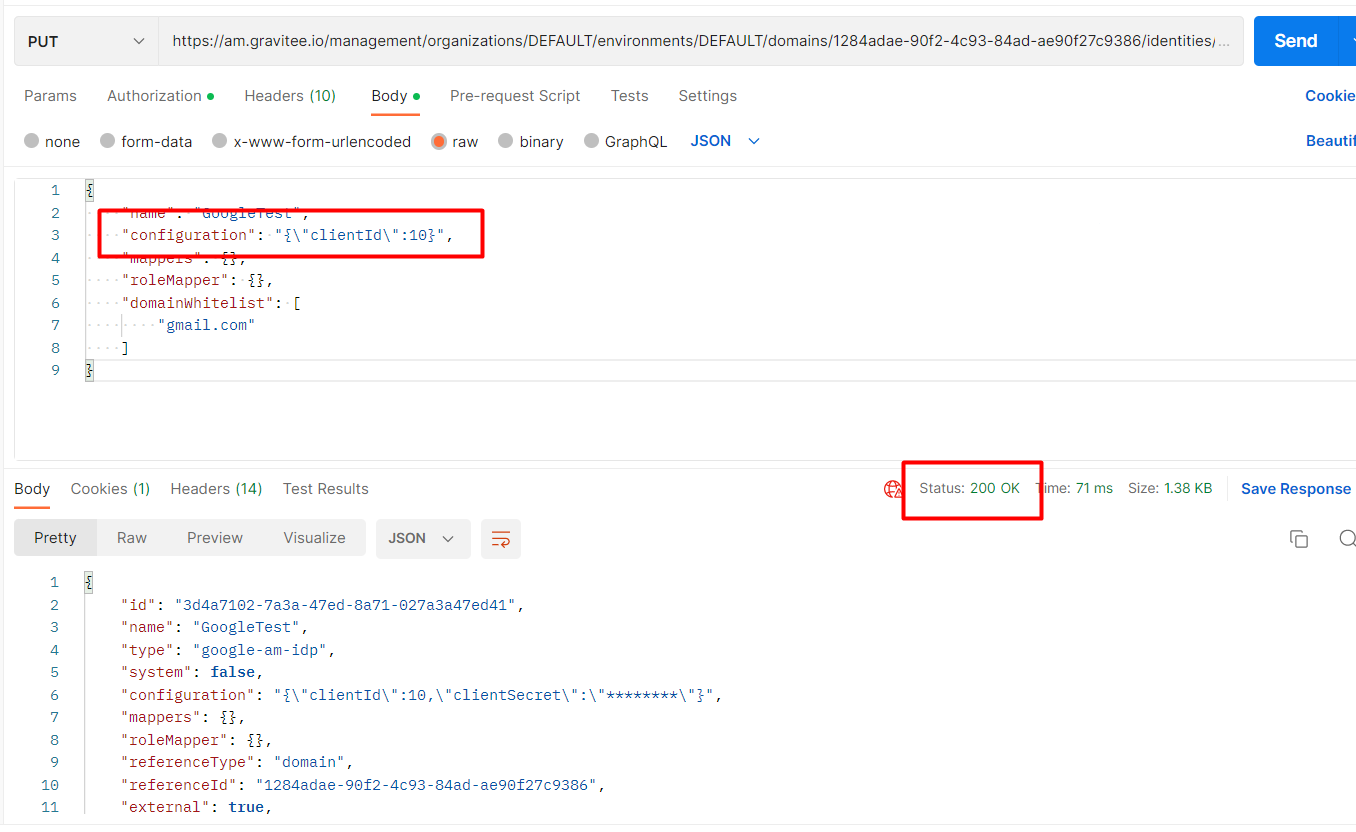The width and height of the screenshot is (1356, 832).
Task: Click the Send button
Action: 1295,40
